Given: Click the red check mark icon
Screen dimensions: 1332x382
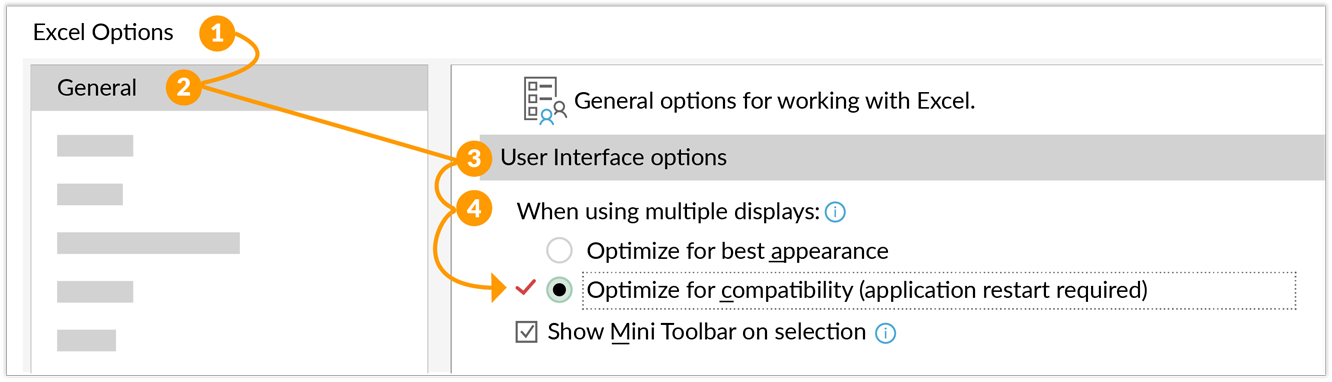Looking at the screenshot, I should [x=525, y=289].
